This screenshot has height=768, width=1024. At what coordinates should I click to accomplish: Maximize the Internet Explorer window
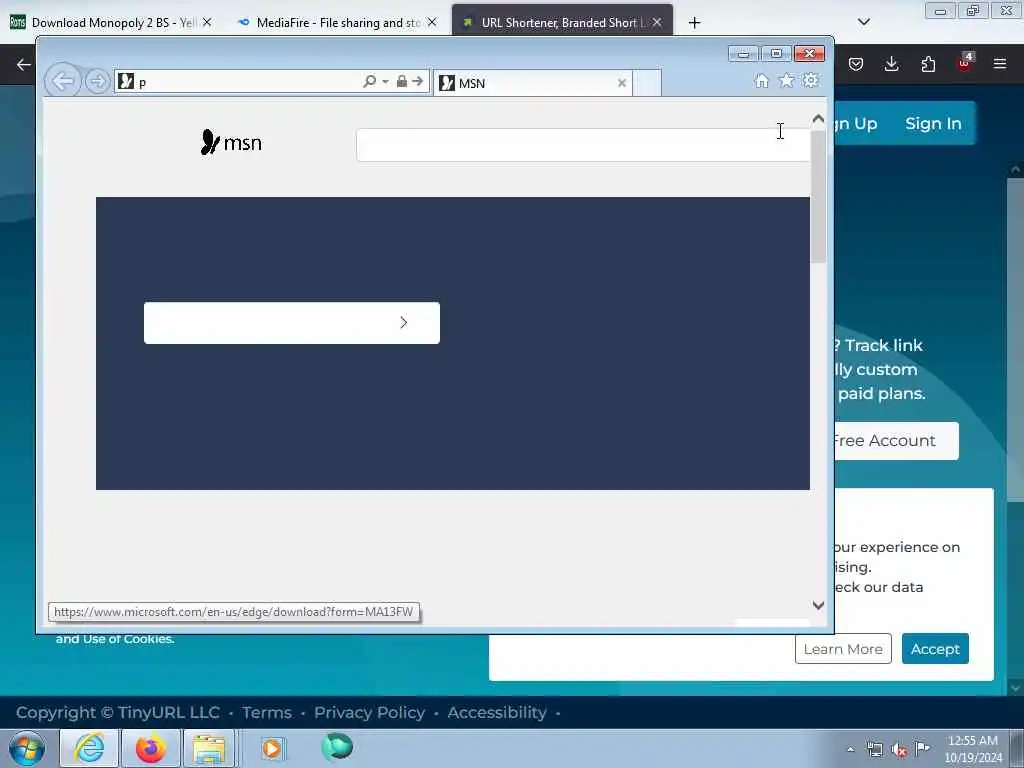click(776, 54)
